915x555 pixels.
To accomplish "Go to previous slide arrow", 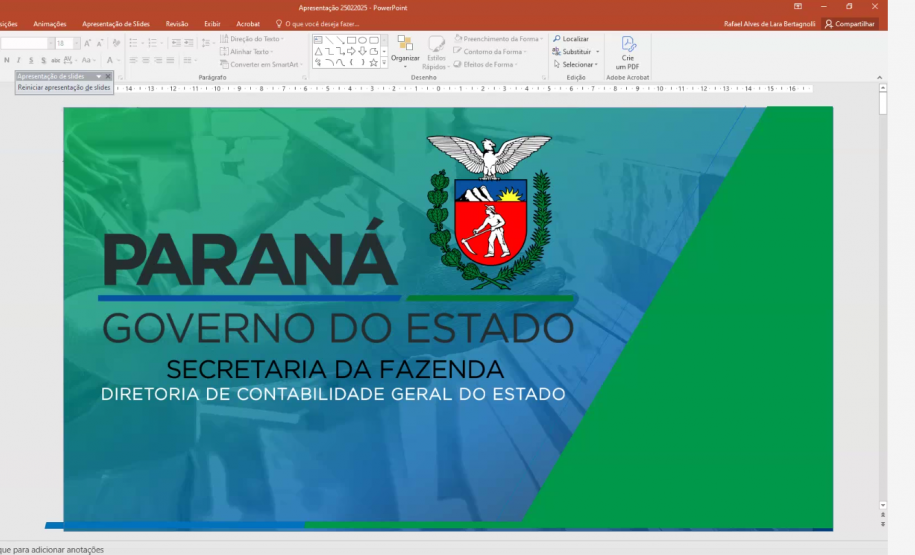I will (x=883, y=515).
